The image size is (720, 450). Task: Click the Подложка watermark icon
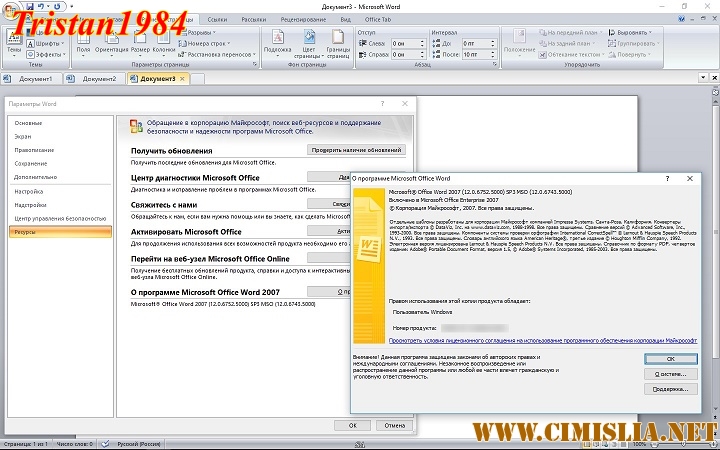point(278,43)
